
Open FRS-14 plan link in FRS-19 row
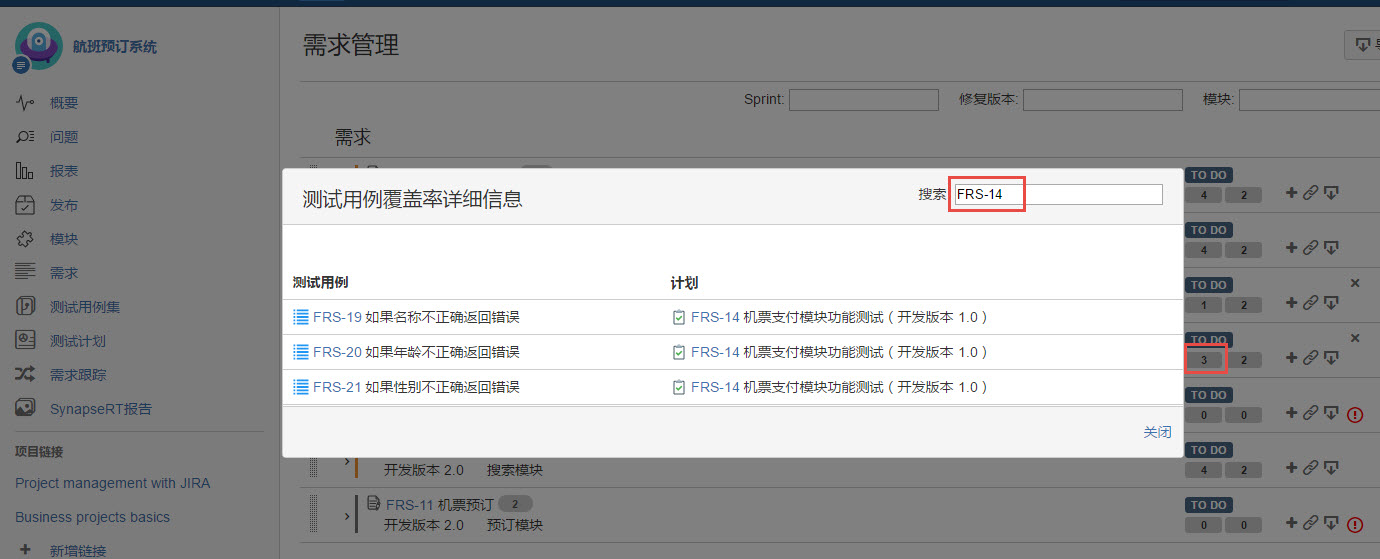[x=715, y=317]
